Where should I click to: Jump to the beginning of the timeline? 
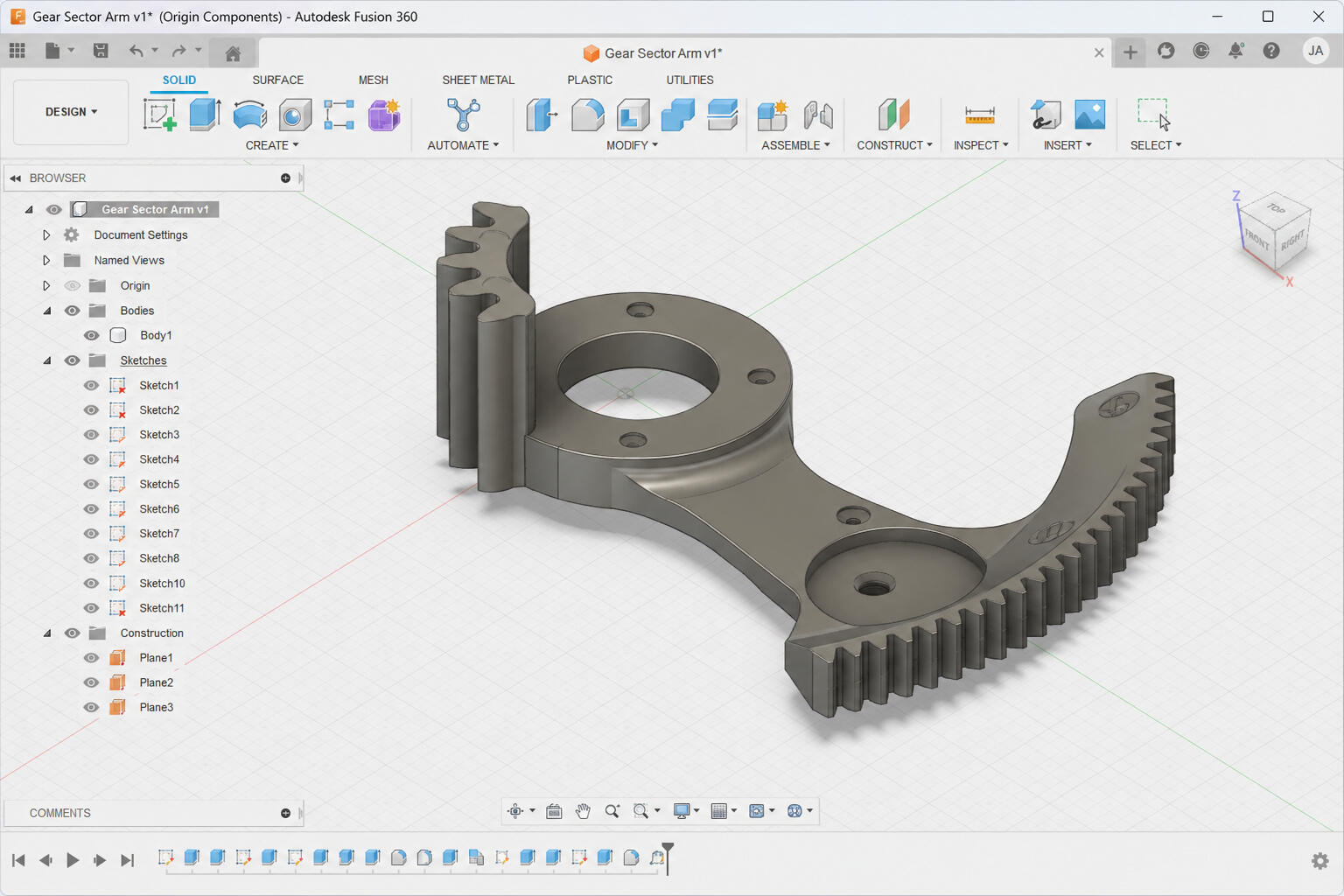[18, 860]
